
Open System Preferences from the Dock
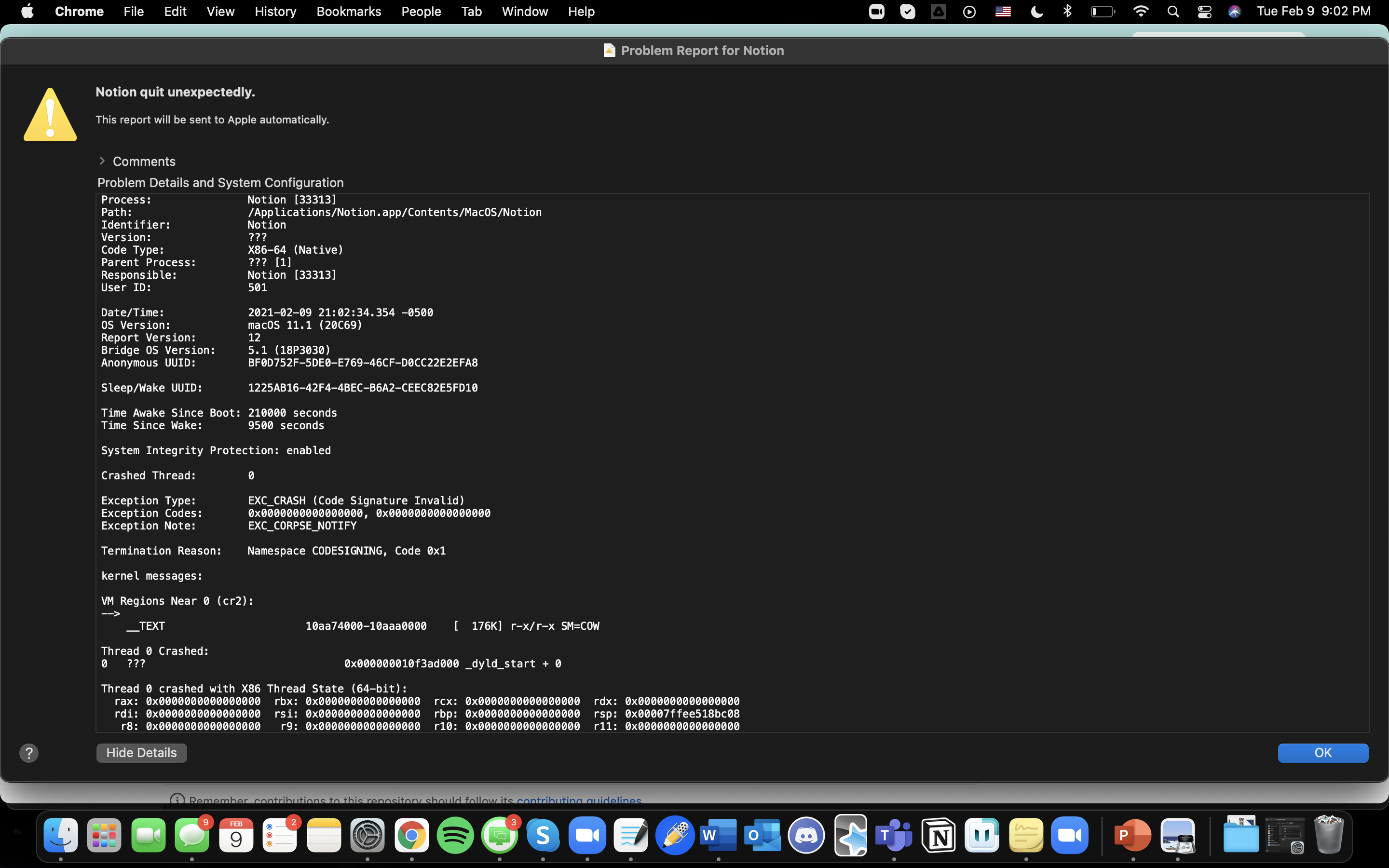click(x=368, y=835)
